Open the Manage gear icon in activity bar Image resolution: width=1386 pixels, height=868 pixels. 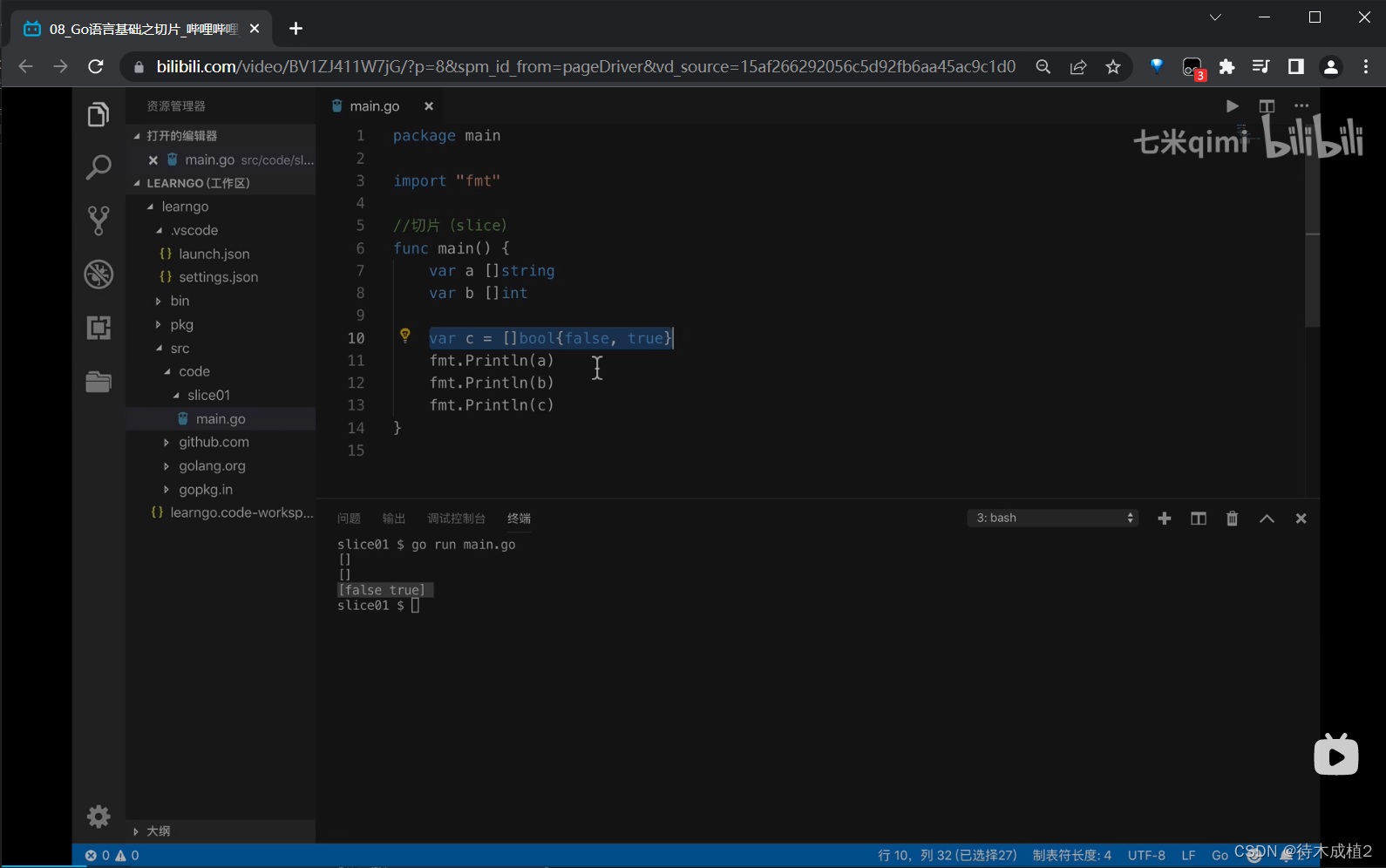(x=99, y=817)
